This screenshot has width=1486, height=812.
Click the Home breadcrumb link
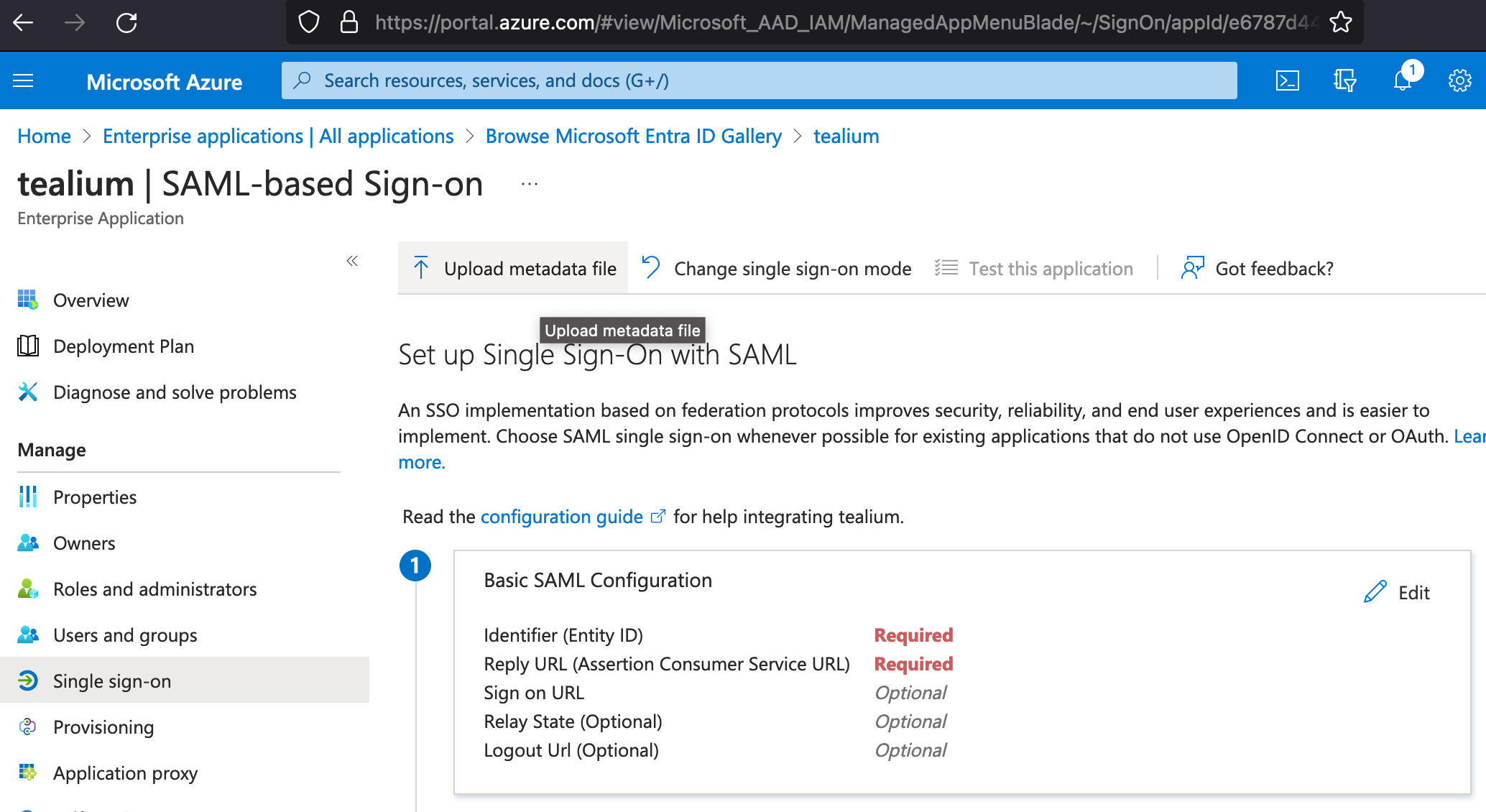[44, 136]
